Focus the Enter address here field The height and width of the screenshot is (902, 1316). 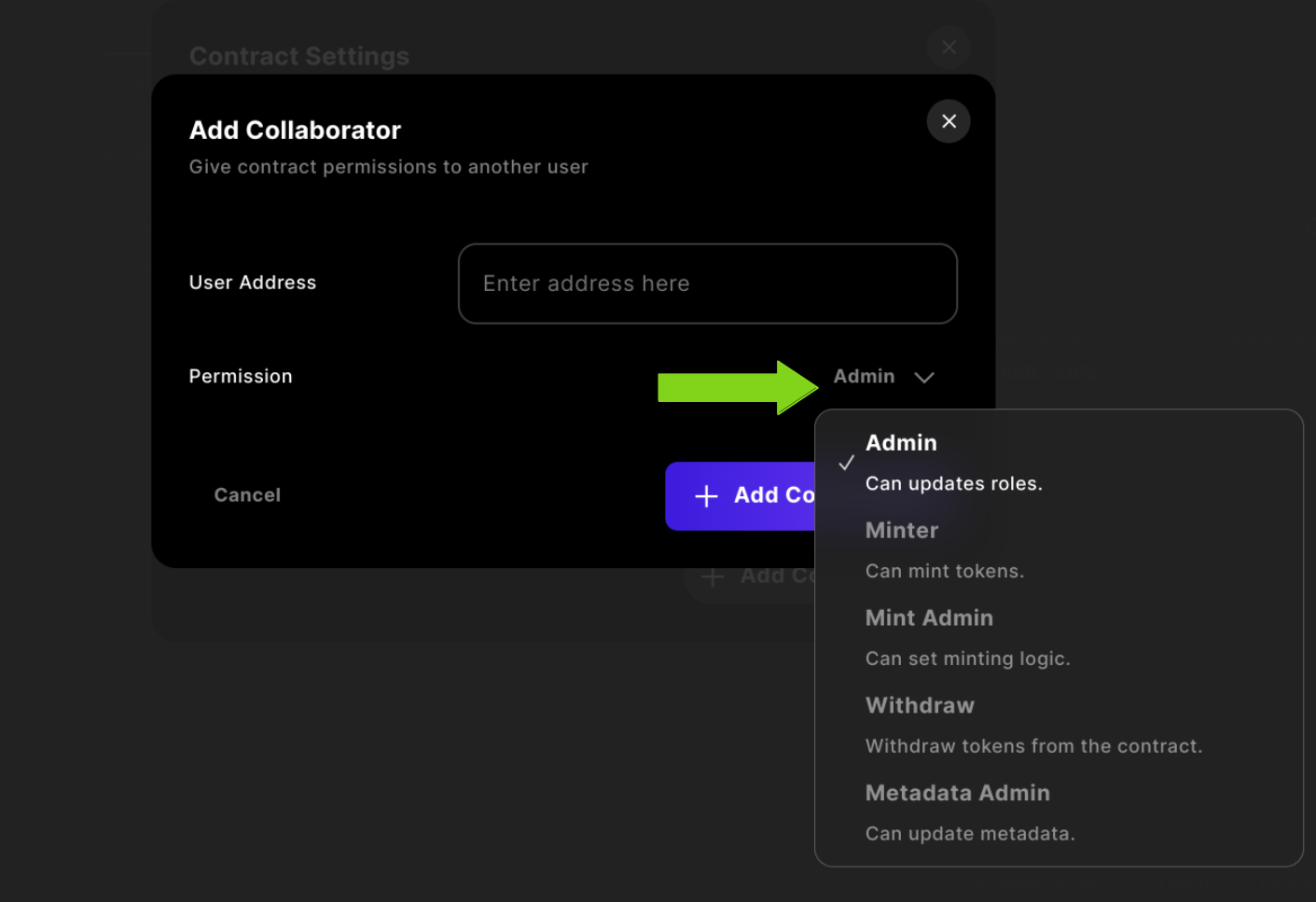point(707,284)
